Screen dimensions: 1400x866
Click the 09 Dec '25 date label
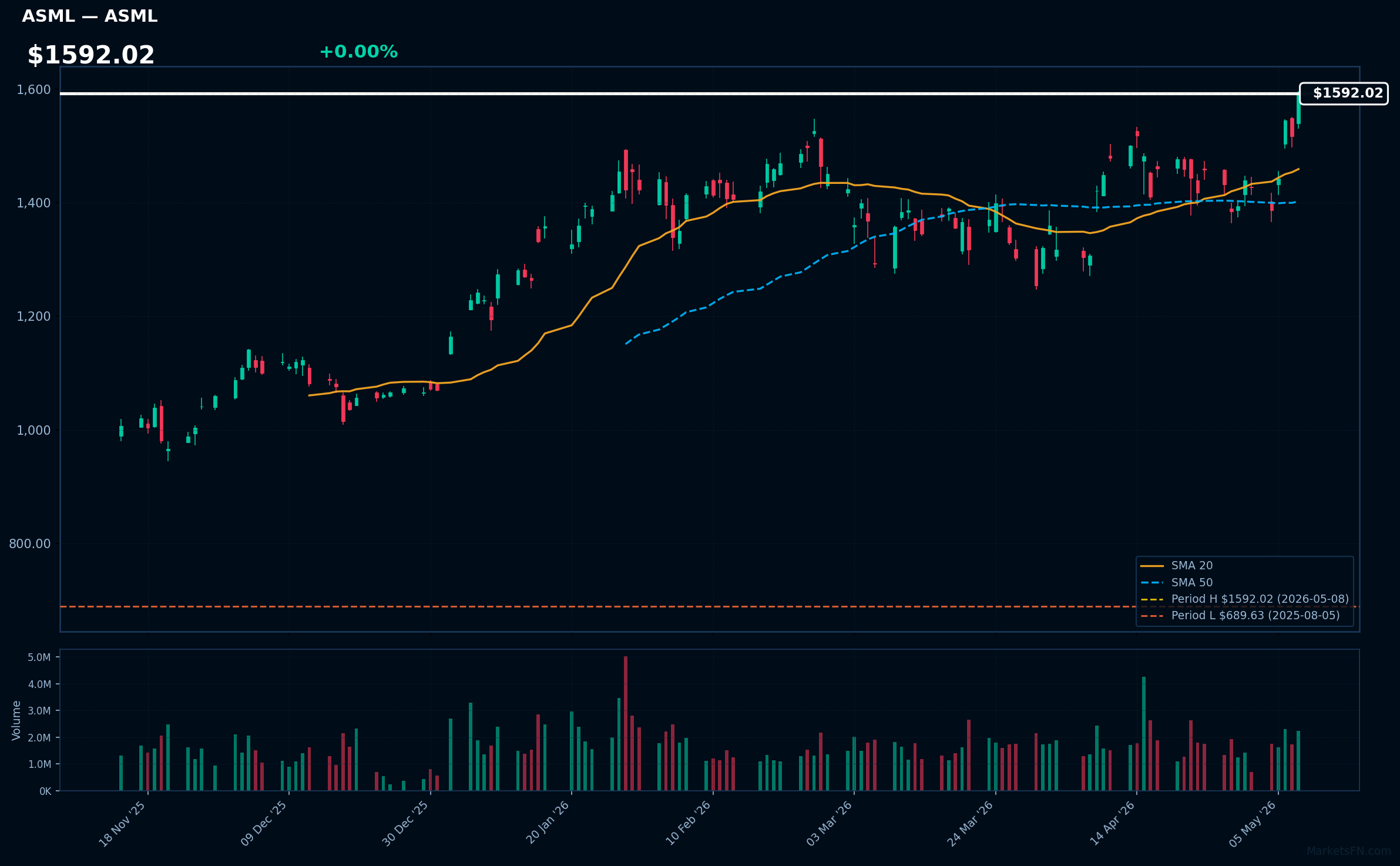point(264,824)
